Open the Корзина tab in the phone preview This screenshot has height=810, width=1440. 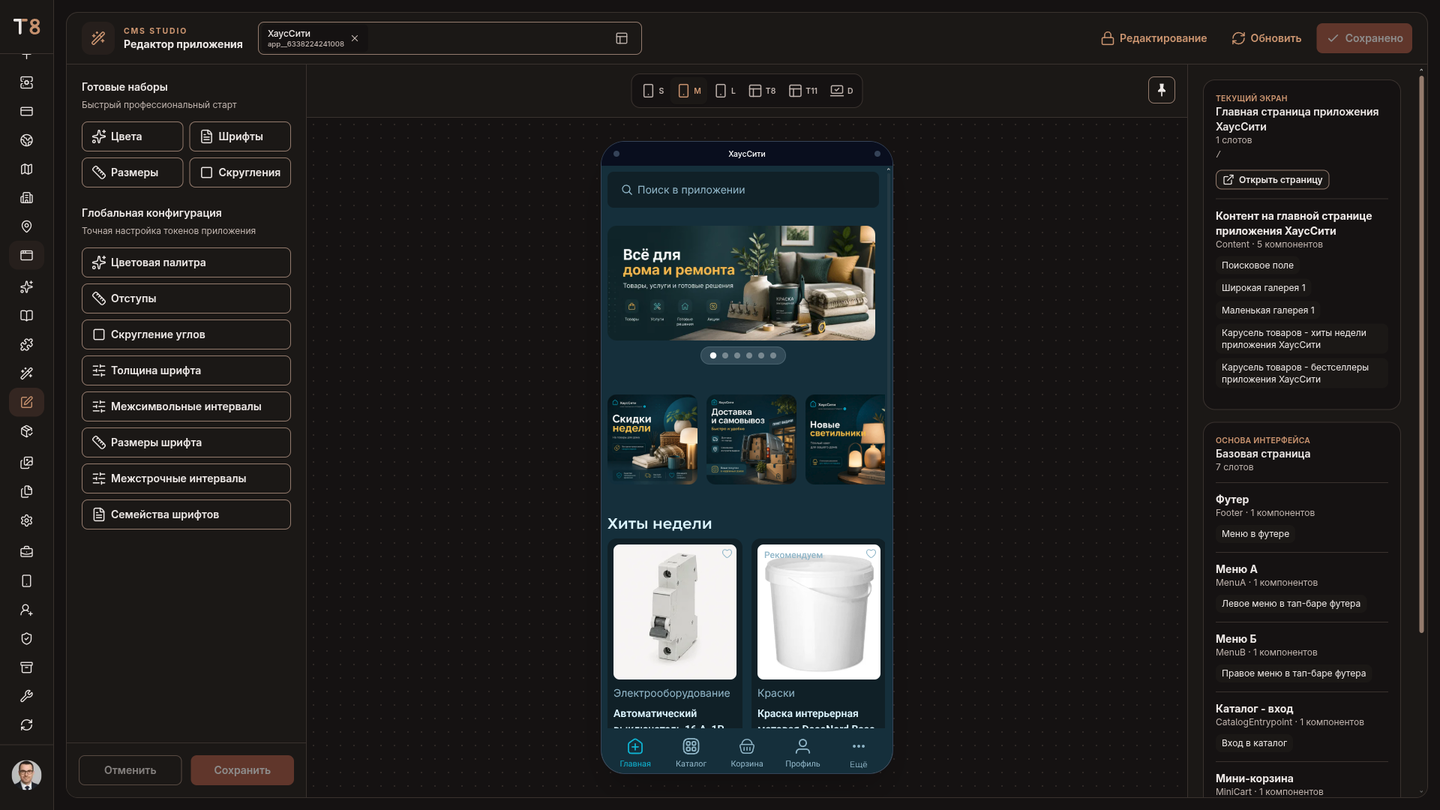[x=747, y=754]
